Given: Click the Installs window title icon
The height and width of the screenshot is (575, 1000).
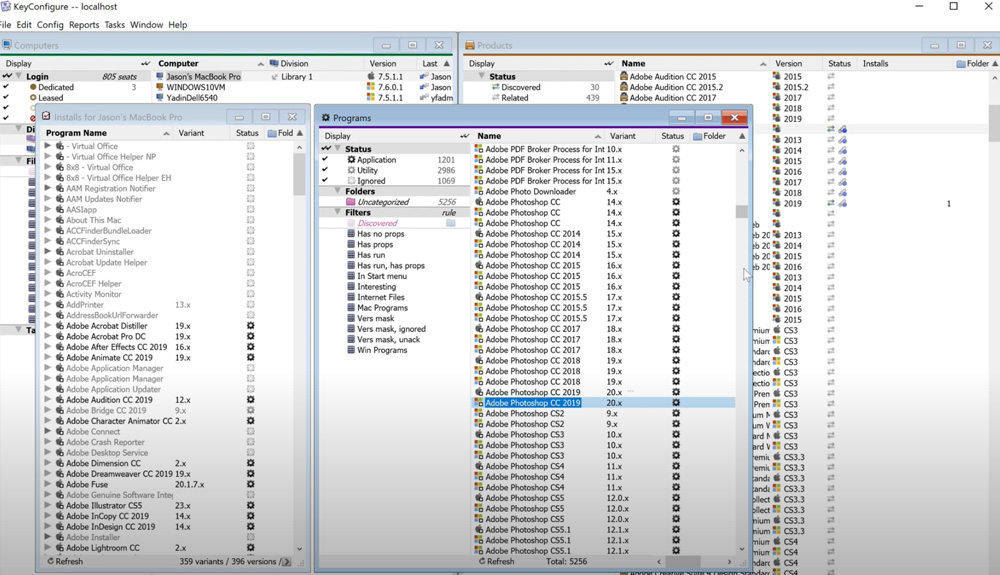Looking at the screenshot, I should [46, 117].
